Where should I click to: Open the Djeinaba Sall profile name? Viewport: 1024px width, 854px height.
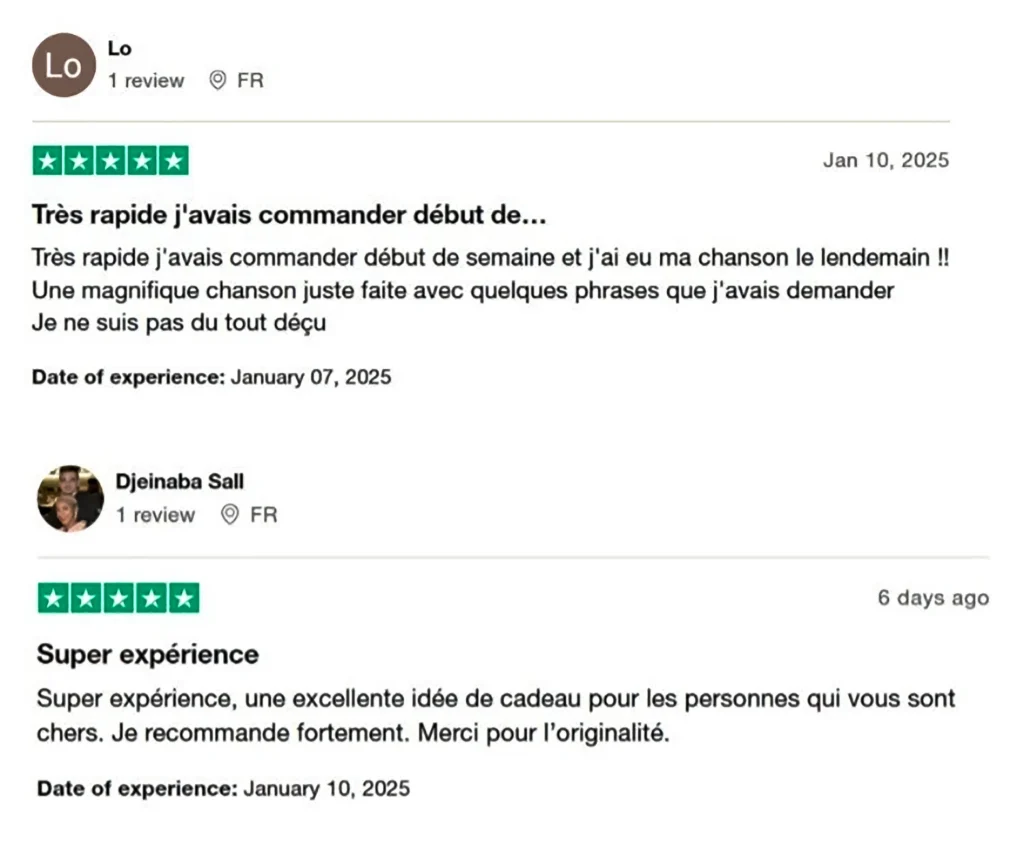[180, 481]
